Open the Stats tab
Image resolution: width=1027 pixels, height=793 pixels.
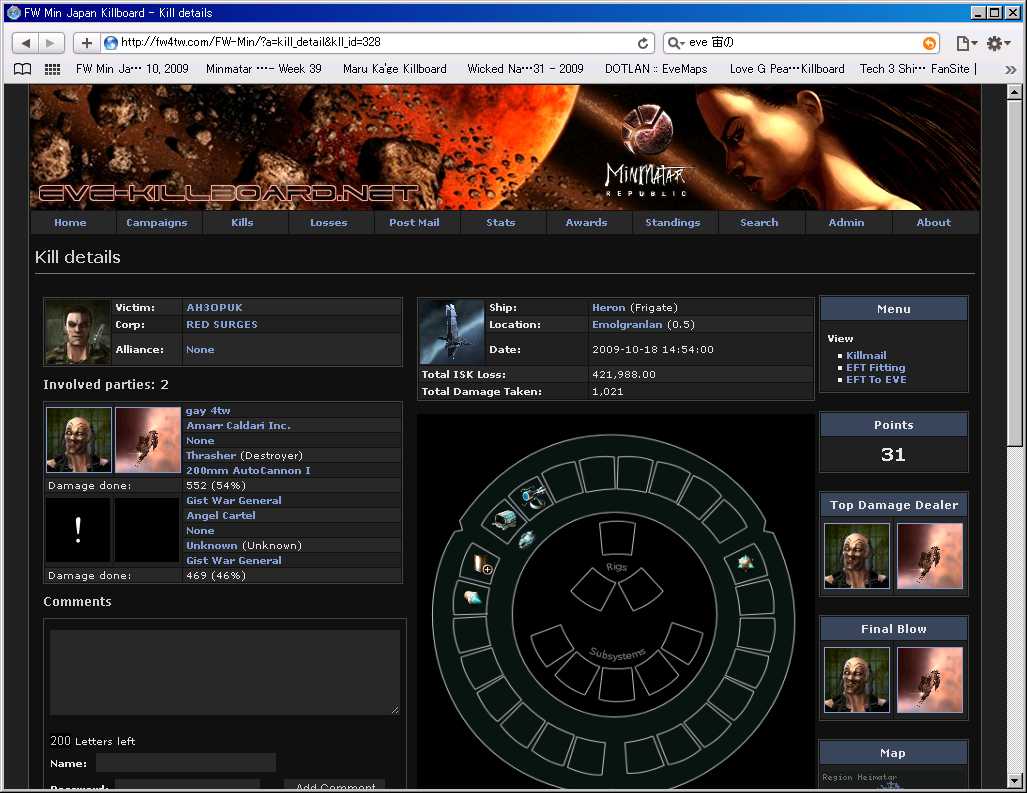pos(501,223)
